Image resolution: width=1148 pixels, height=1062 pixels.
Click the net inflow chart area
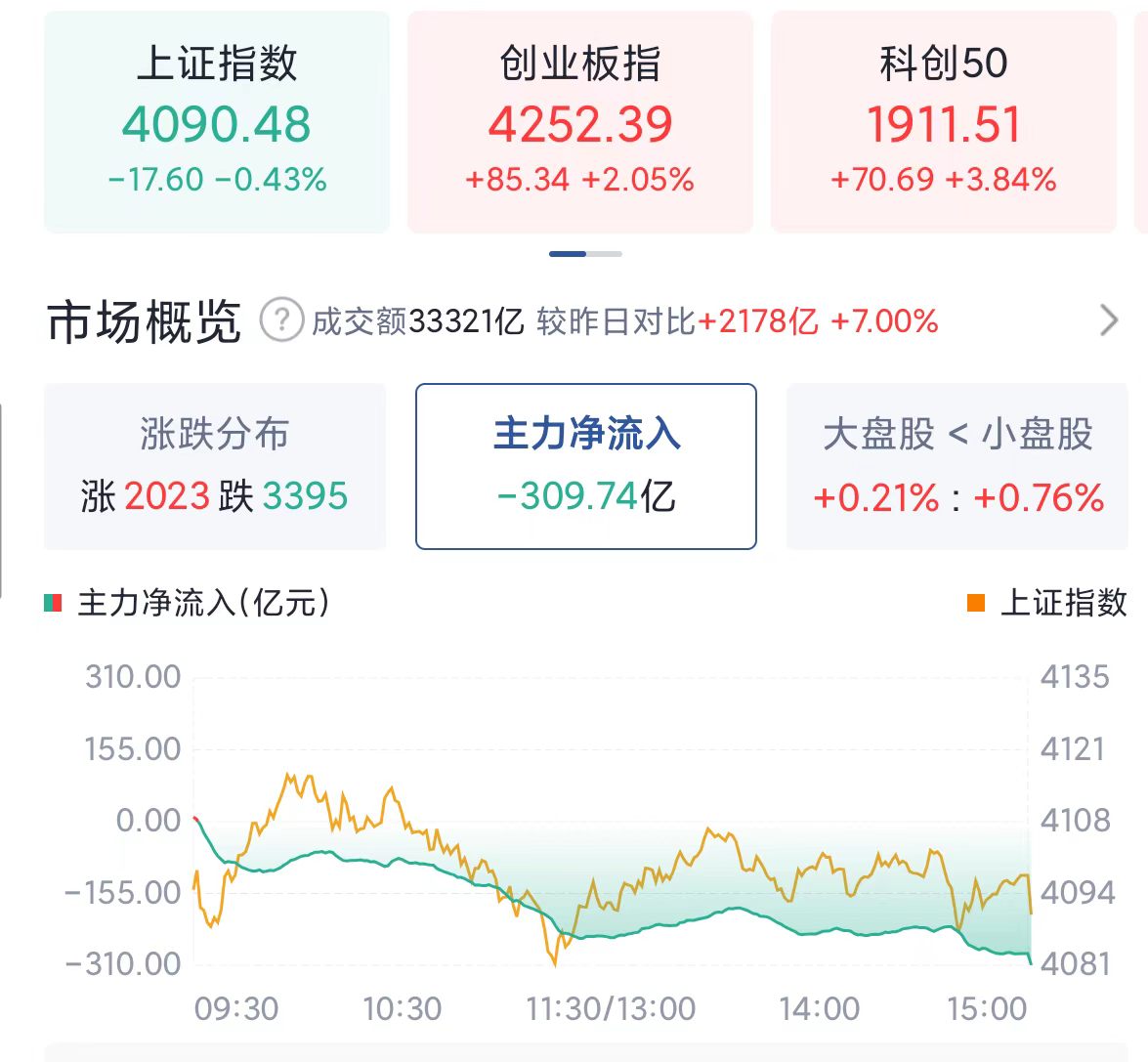click(612, 822)
